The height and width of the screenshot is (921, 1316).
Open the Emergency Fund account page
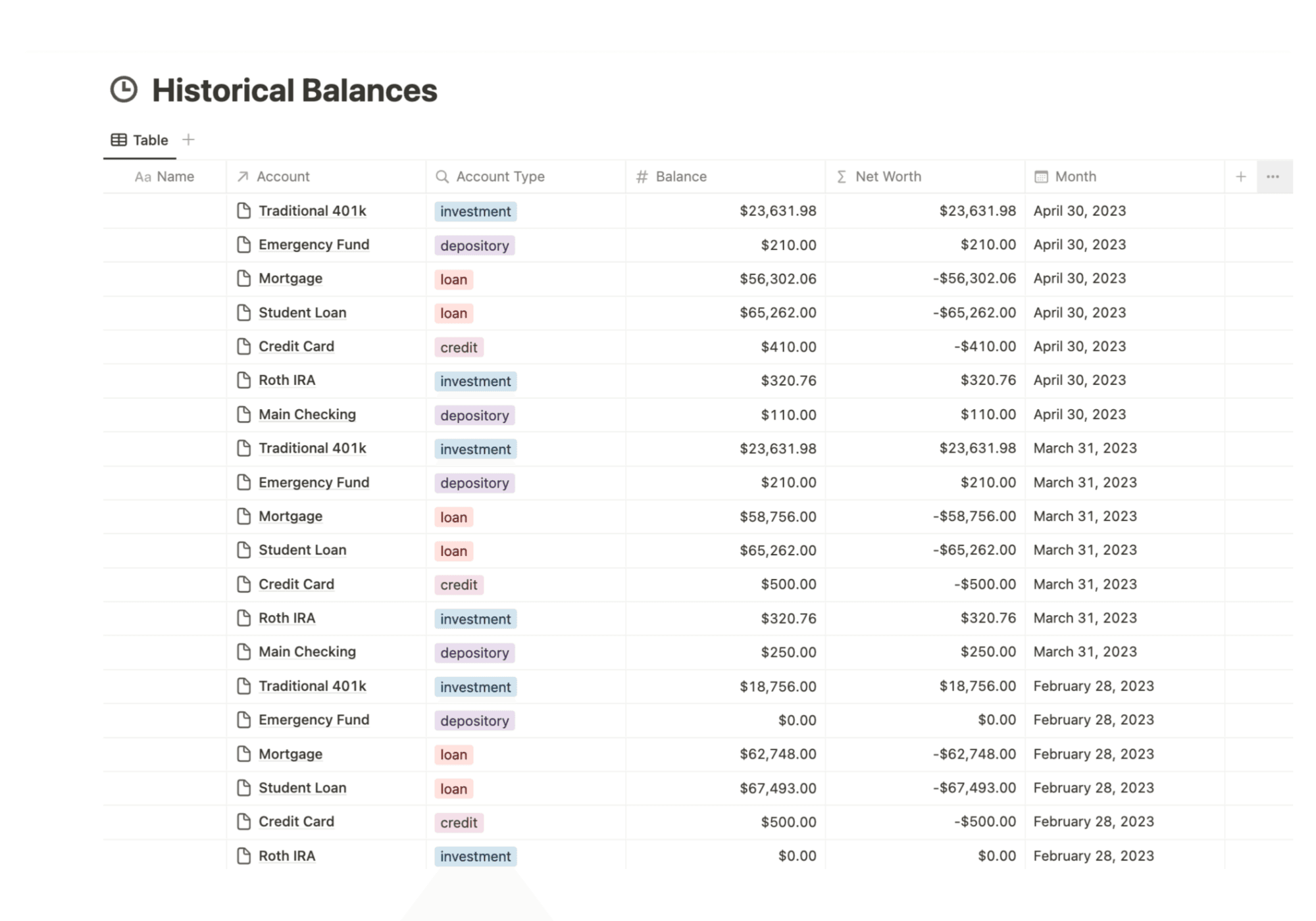click(x=314, y=244)
